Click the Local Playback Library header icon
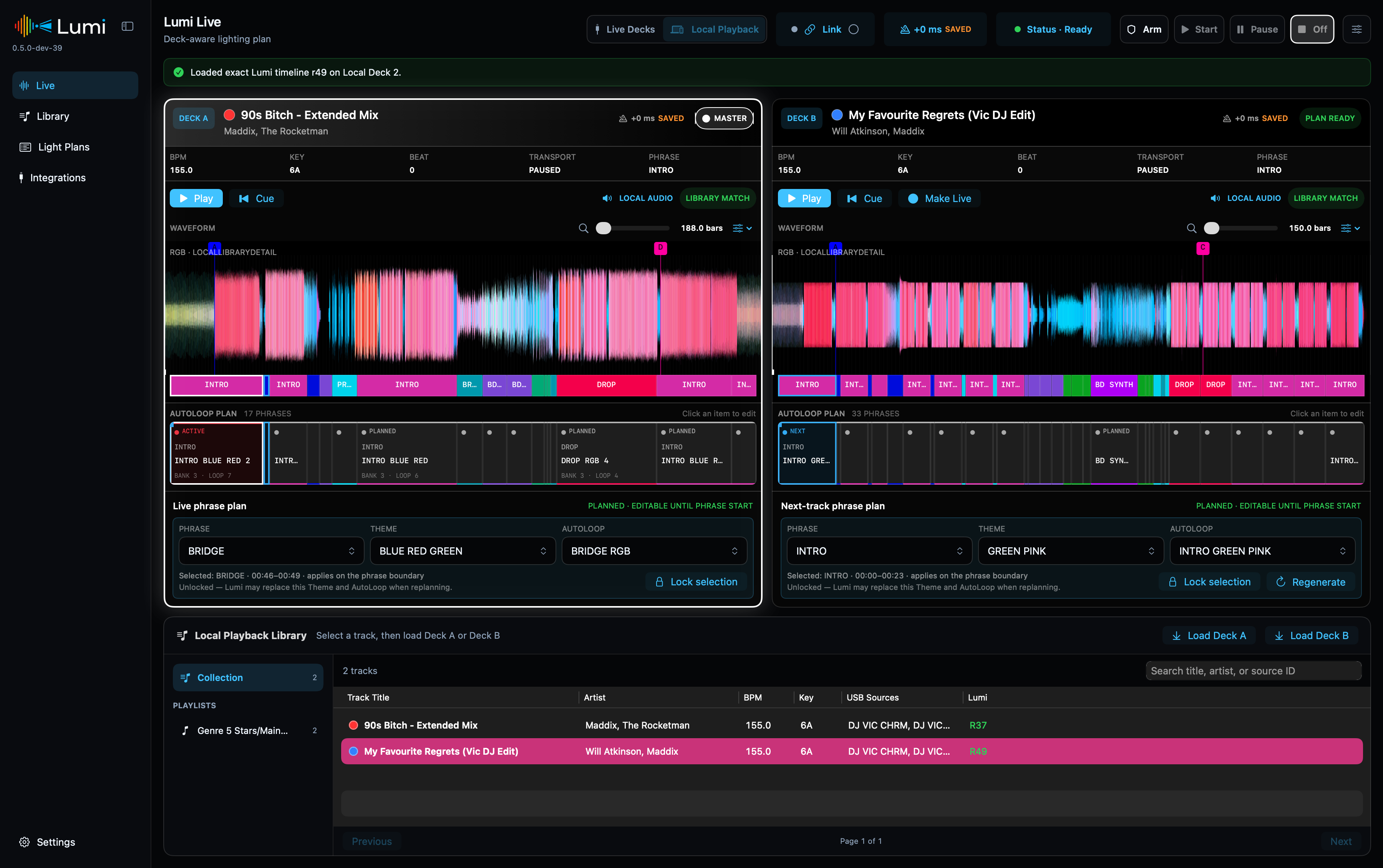Image resolution: width=1383 pixels, height=868 pixels. (x=182, y=636)
